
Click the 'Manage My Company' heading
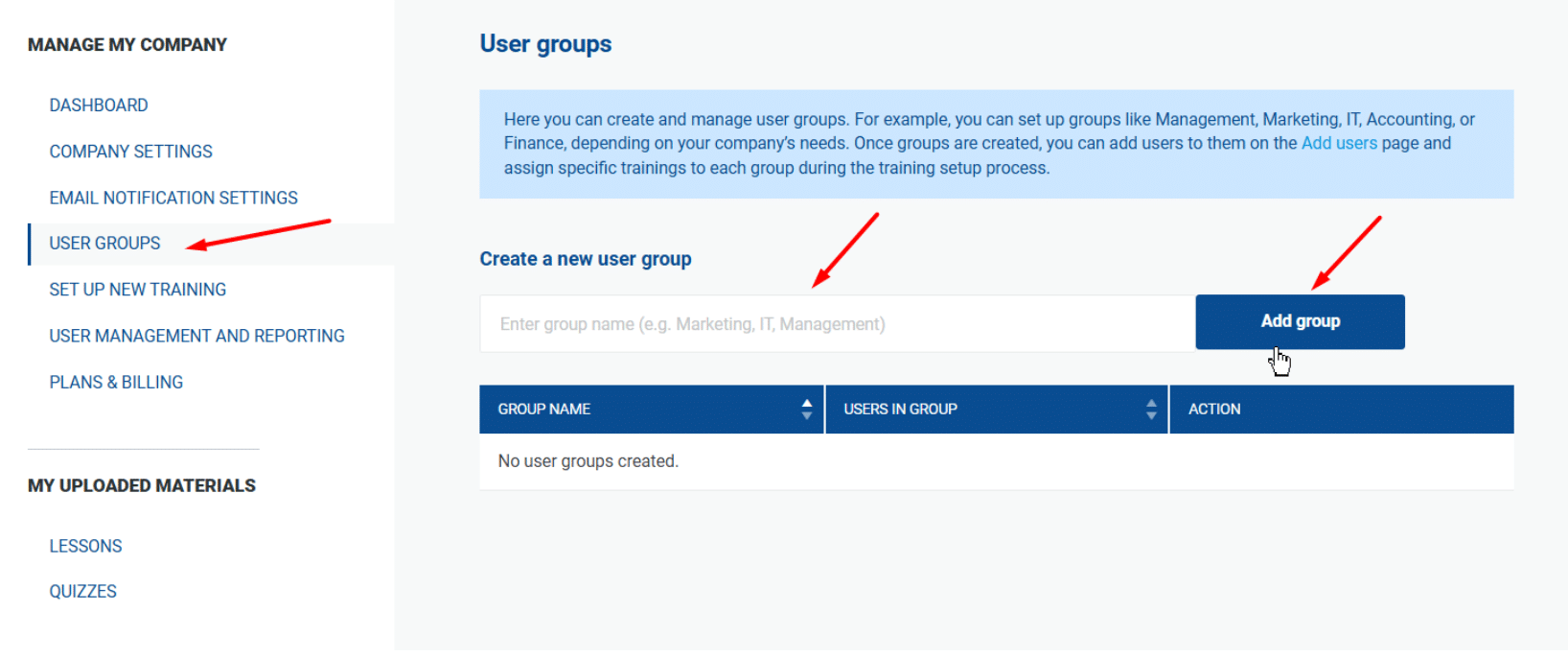click(127, 45)
